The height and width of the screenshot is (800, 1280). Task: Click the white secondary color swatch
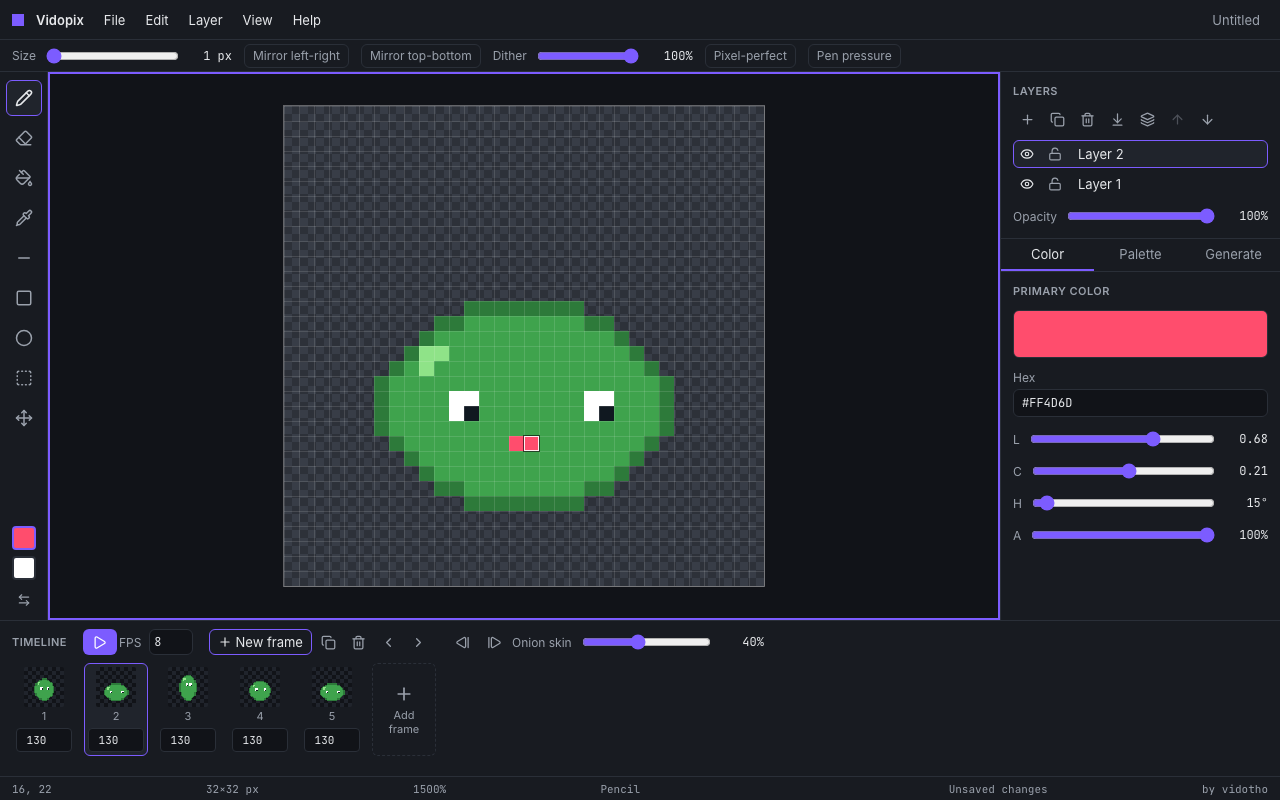pos(24,568)
